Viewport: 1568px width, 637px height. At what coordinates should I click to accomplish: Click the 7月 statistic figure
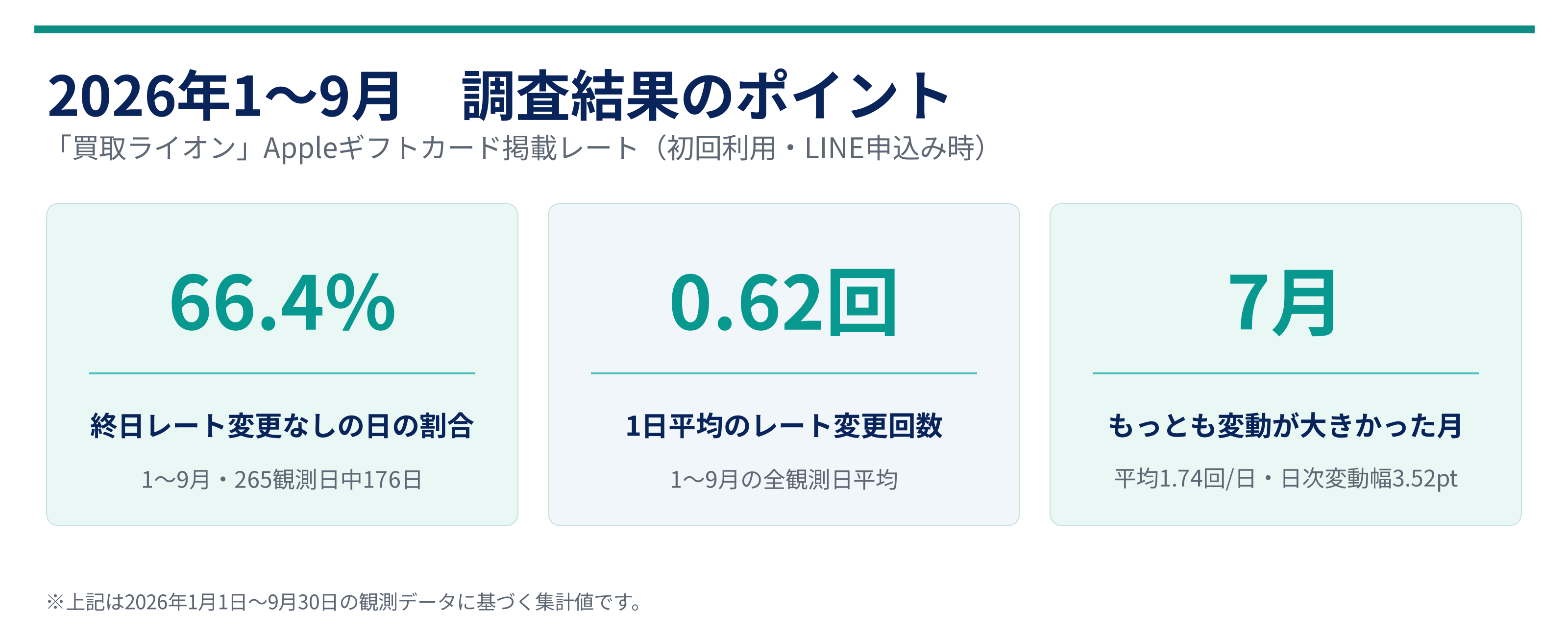pos(1283,303)
